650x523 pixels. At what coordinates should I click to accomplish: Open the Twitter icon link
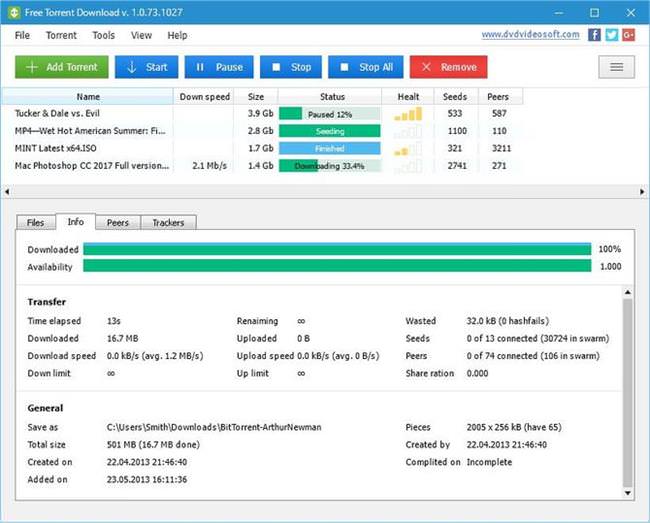tap(611, 35)
